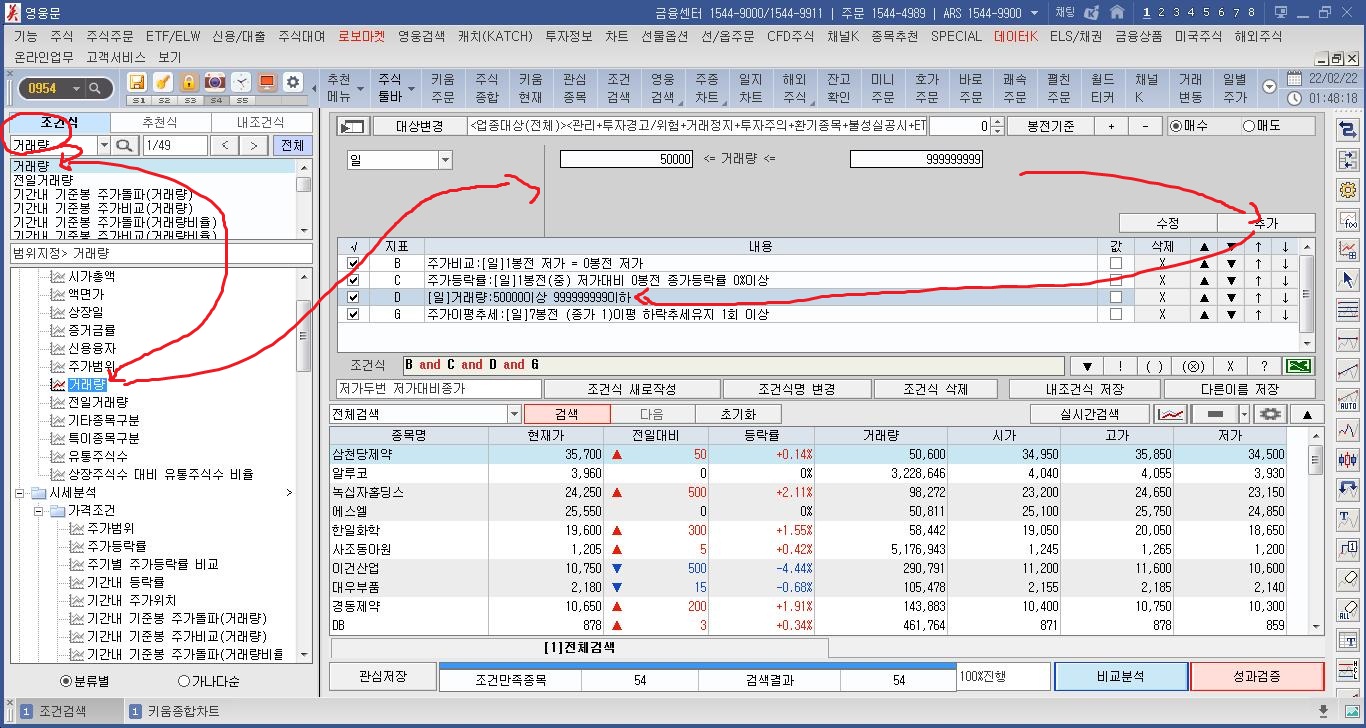Open the 일 period dropdown
This screenshot has height=728, width=1366.
[x=445, y=161]
